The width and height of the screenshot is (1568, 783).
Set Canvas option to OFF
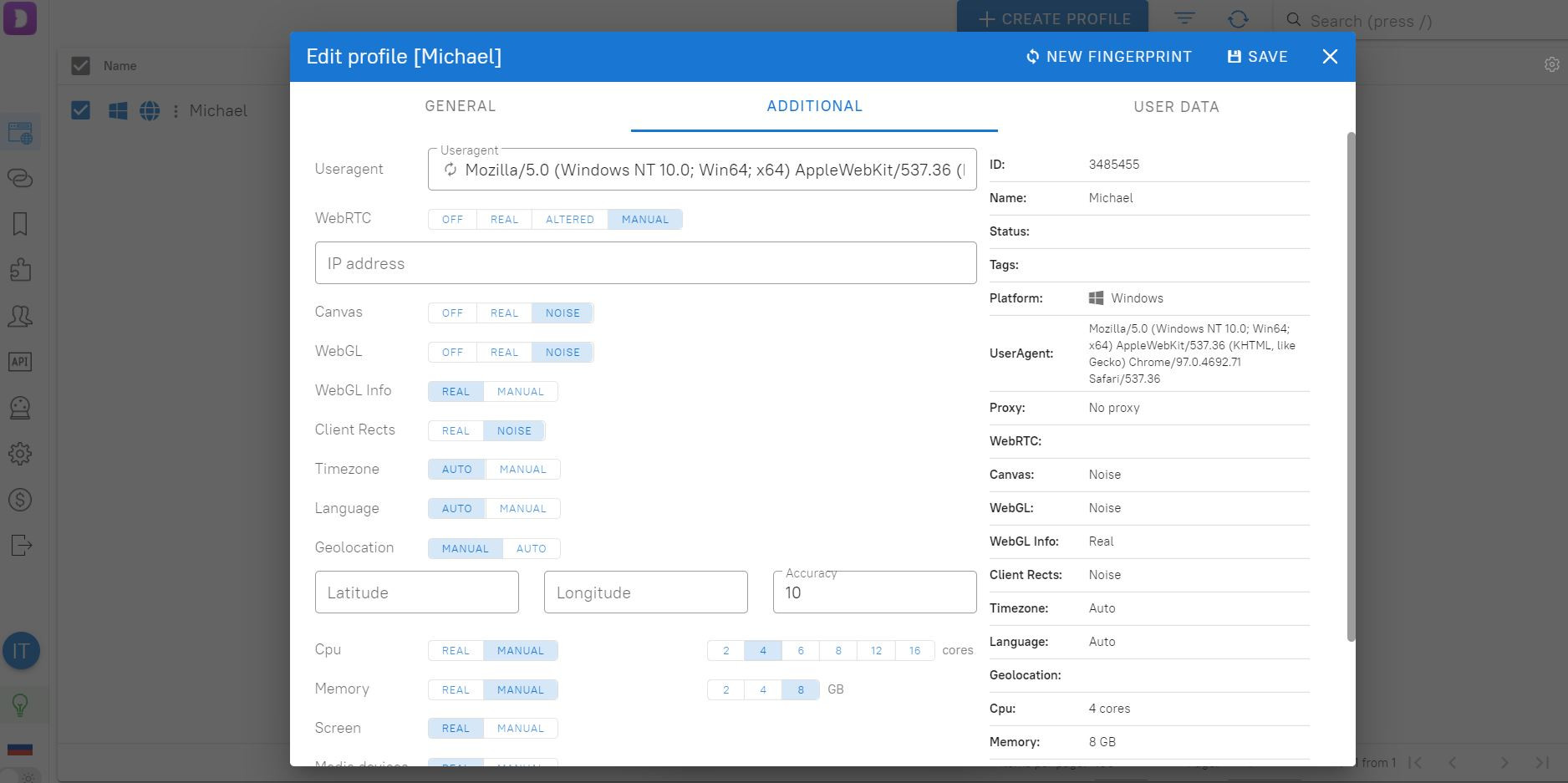[452, 313]
